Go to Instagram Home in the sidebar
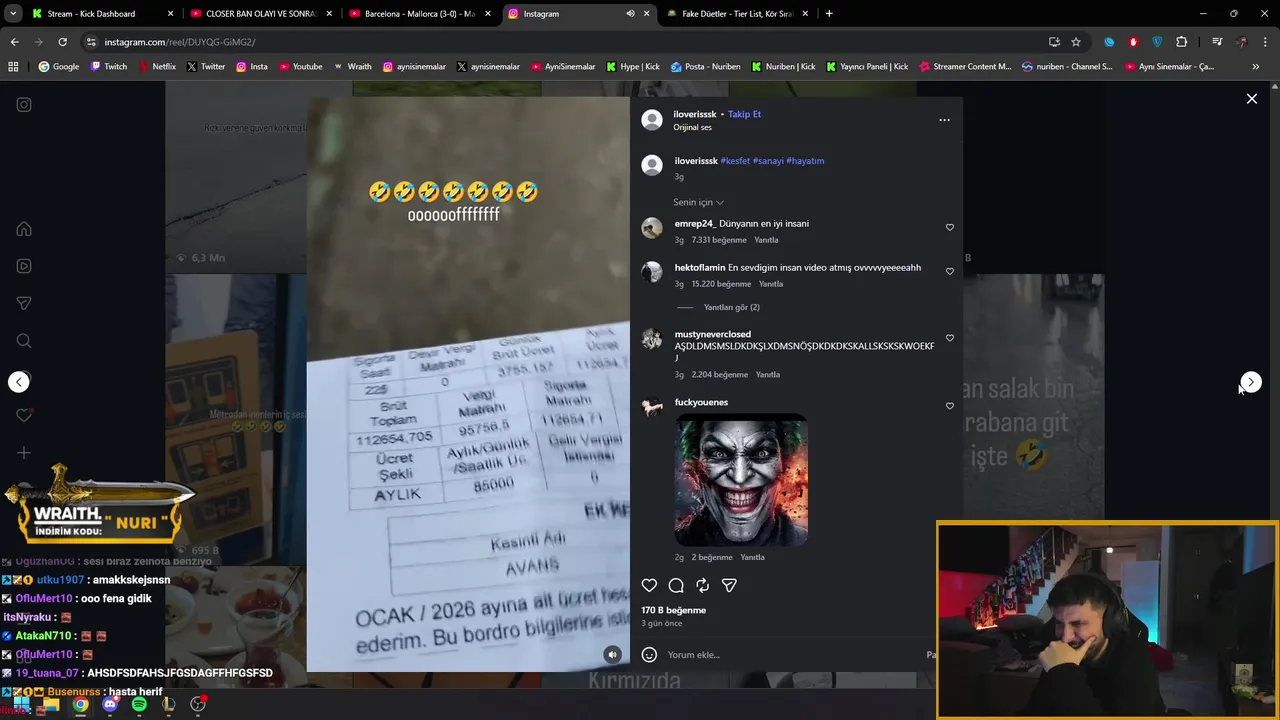The height and width of the screenshot is (720, 1280). [x=24, y=229]
